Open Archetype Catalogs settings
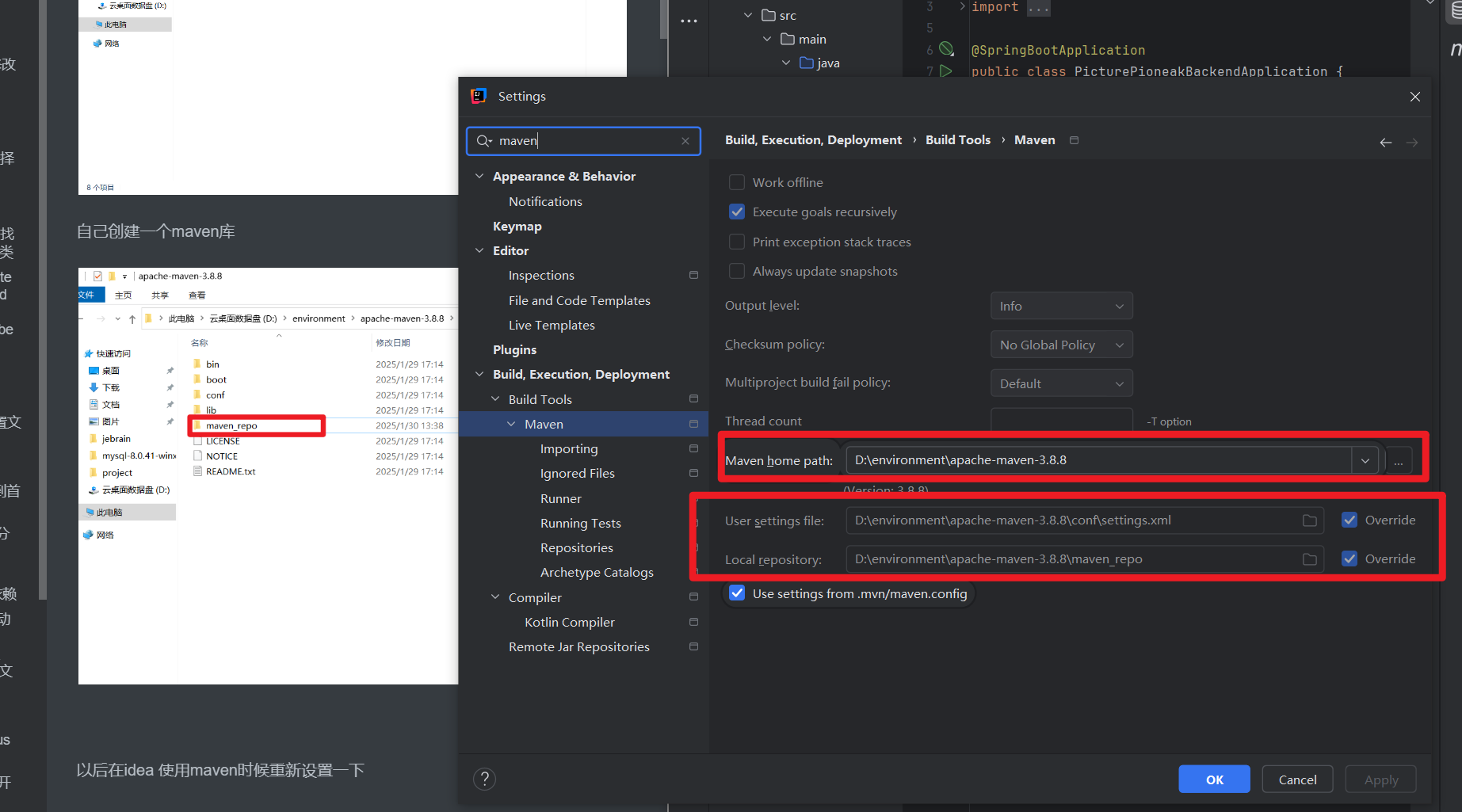 click(x=597, y=573)
